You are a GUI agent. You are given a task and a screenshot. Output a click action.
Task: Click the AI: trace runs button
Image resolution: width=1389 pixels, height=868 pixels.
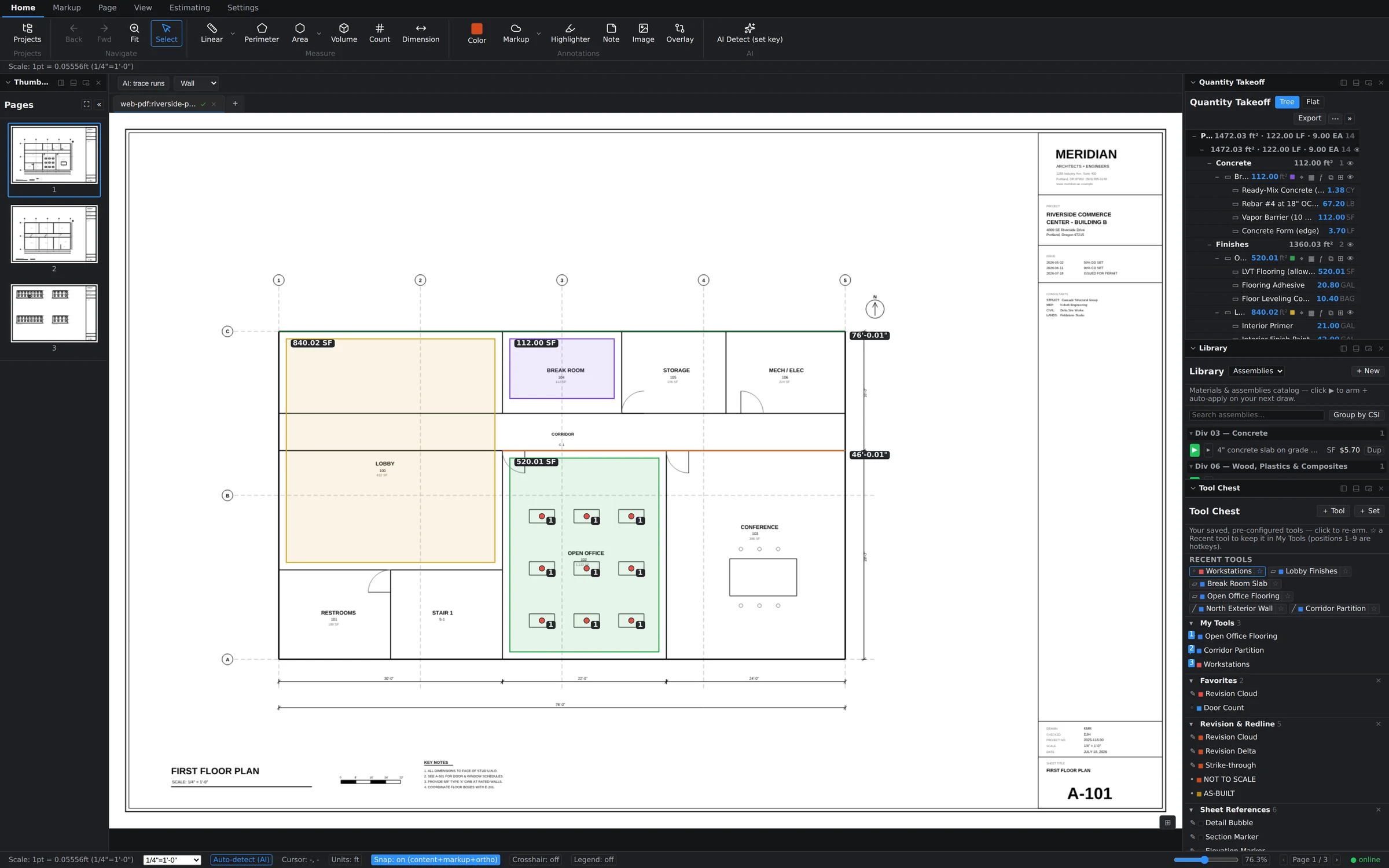[x=144, y=83]
